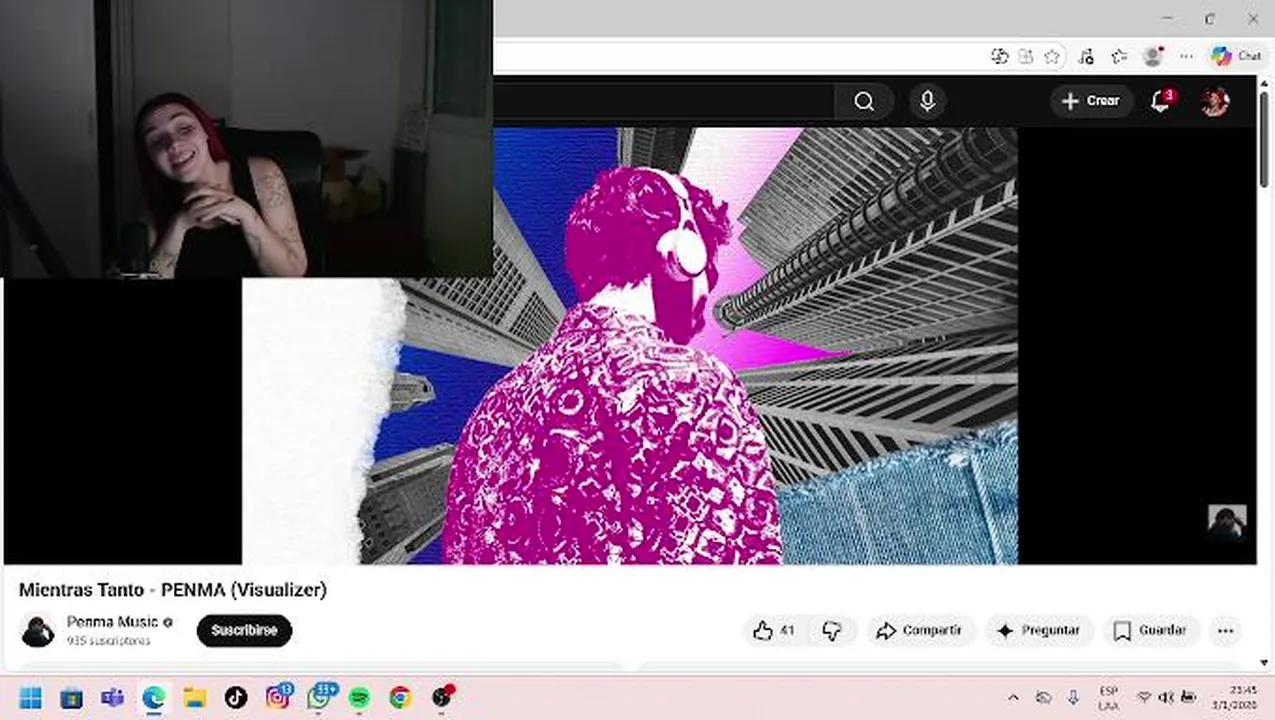
Task: Open Edge settings and more menu
Action: coord(1185,57)
